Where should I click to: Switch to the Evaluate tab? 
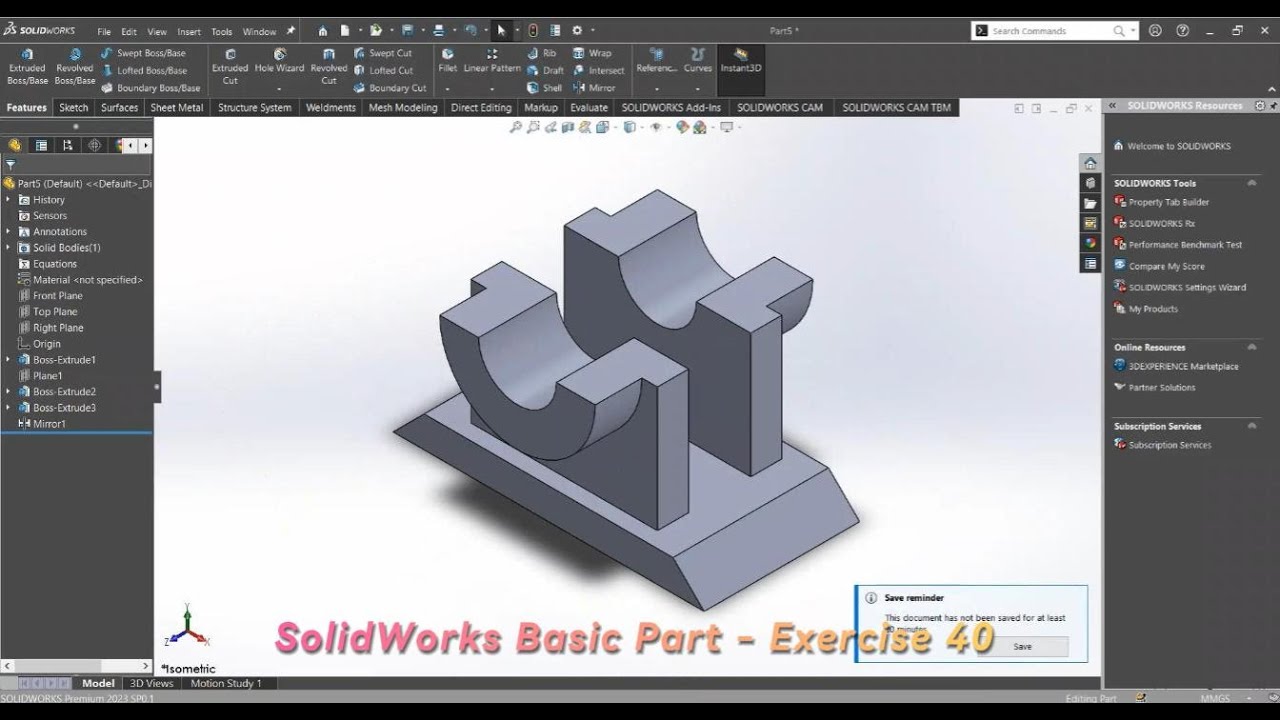[589, 107]
